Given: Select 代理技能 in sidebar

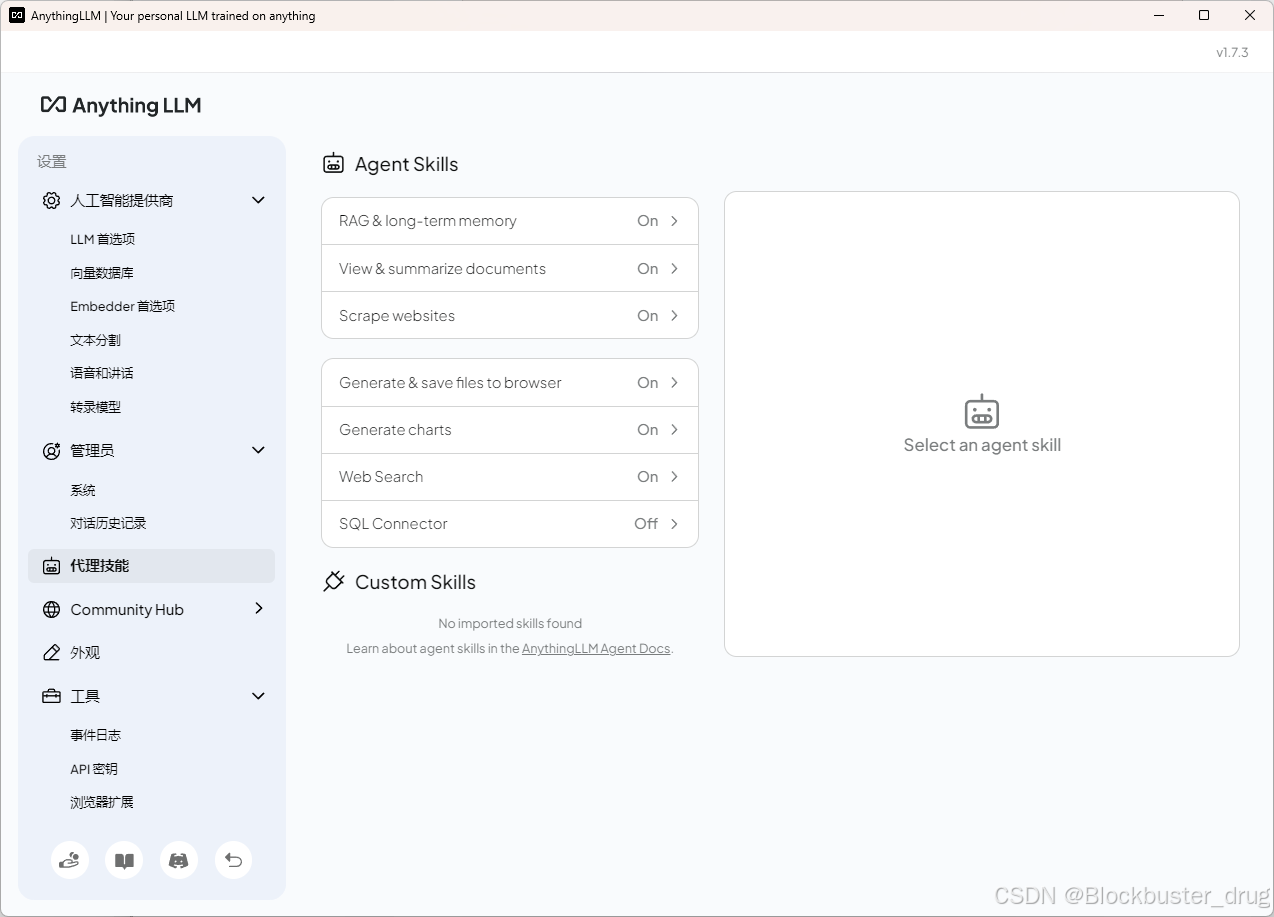Looking at the screenshot, I should coord(151,566).
